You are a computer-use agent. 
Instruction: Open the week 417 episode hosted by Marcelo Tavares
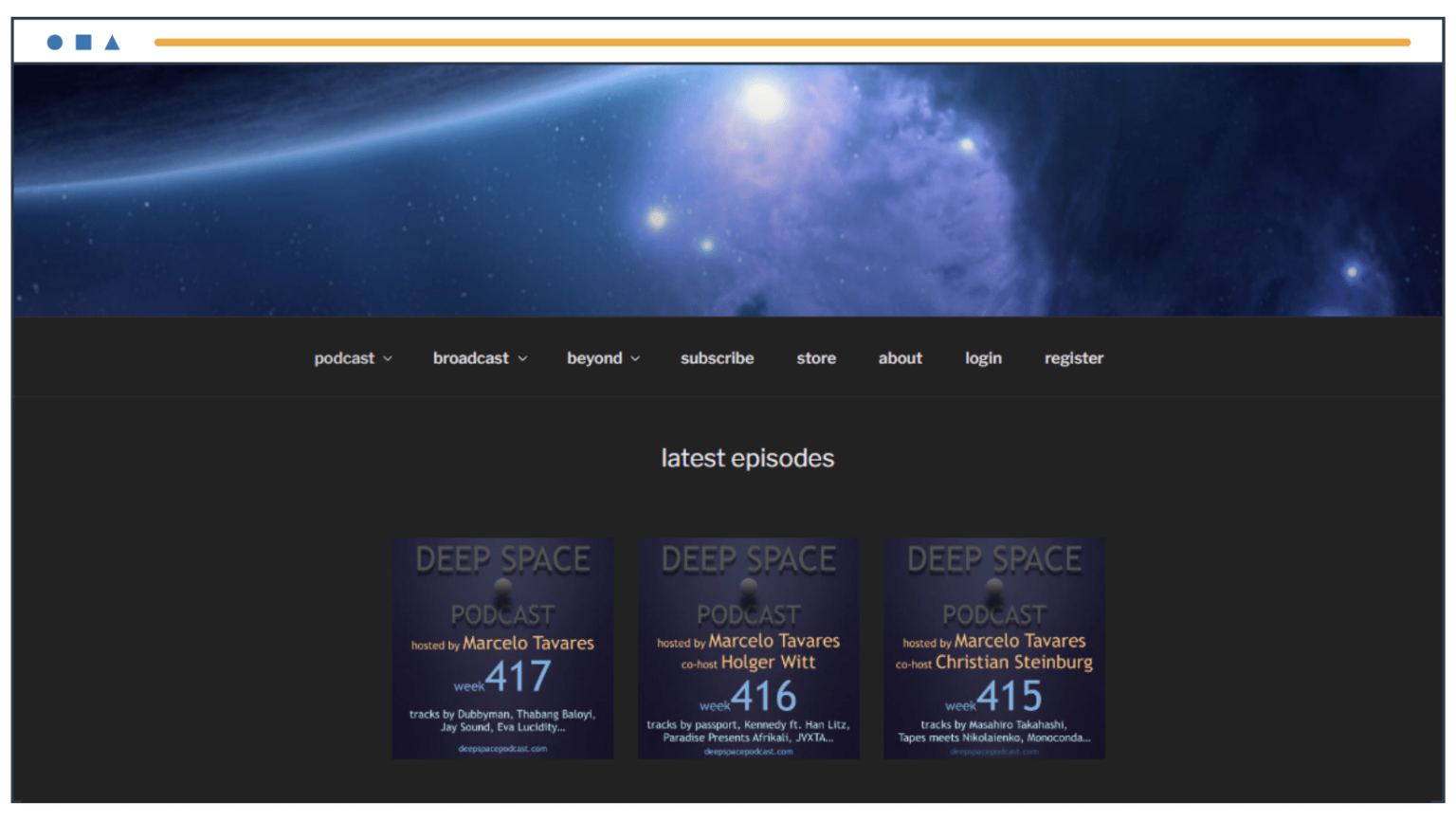pos(502,648)
